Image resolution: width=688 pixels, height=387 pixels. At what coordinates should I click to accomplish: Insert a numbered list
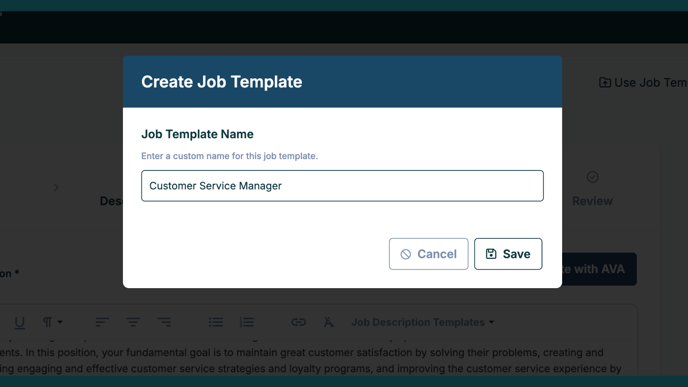click(x=247, y=322)
